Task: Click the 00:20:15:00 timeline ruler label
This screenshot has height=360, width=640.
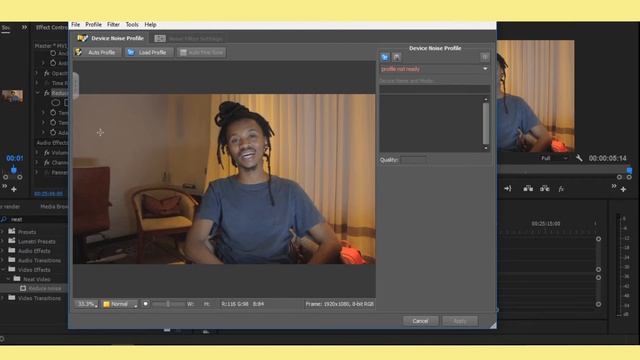Action: tap(546, 224)
